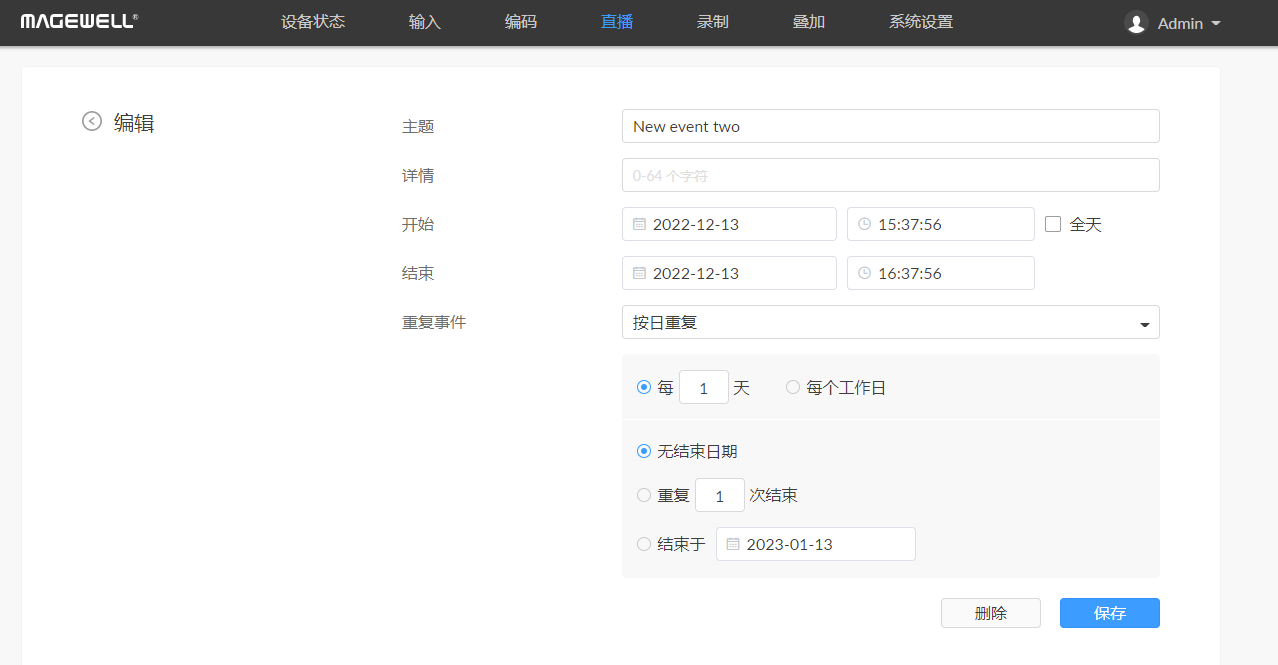Expand the Admin account dropdown menu
This screenshot has height=665, width=1278.
click(1216, 23)
